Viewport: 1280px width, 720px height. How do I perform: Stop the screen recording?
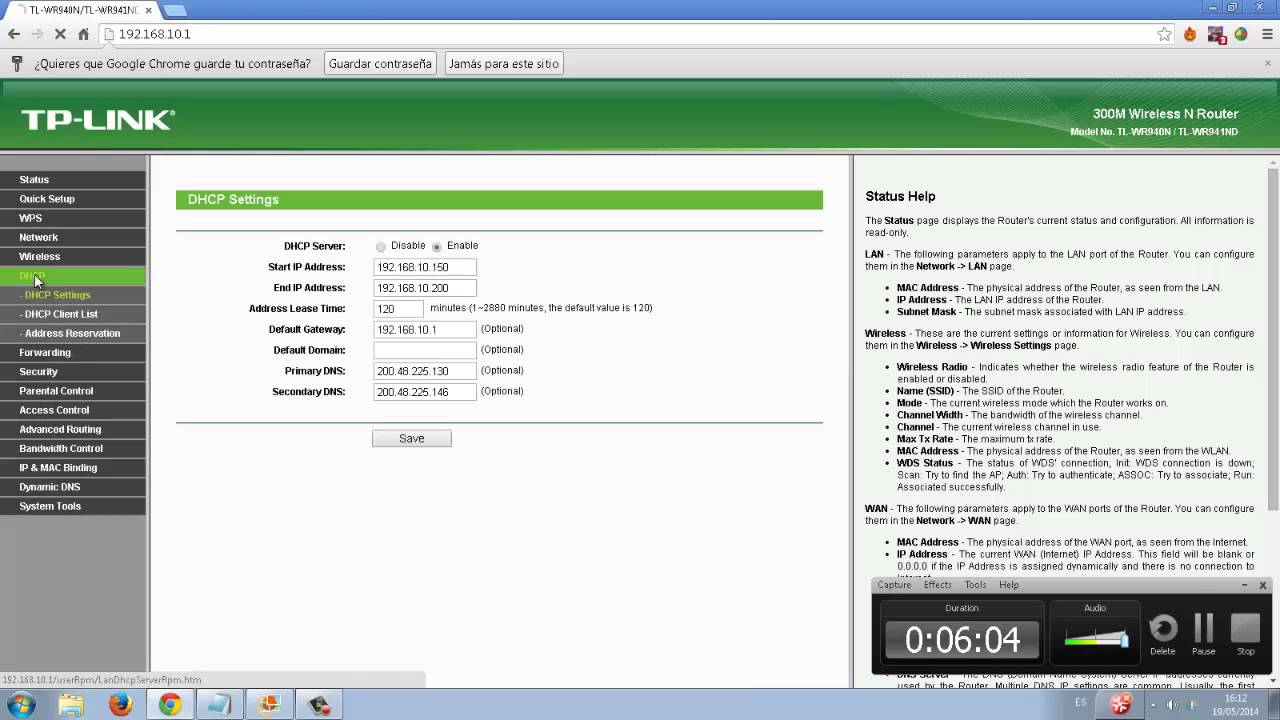1245,634
